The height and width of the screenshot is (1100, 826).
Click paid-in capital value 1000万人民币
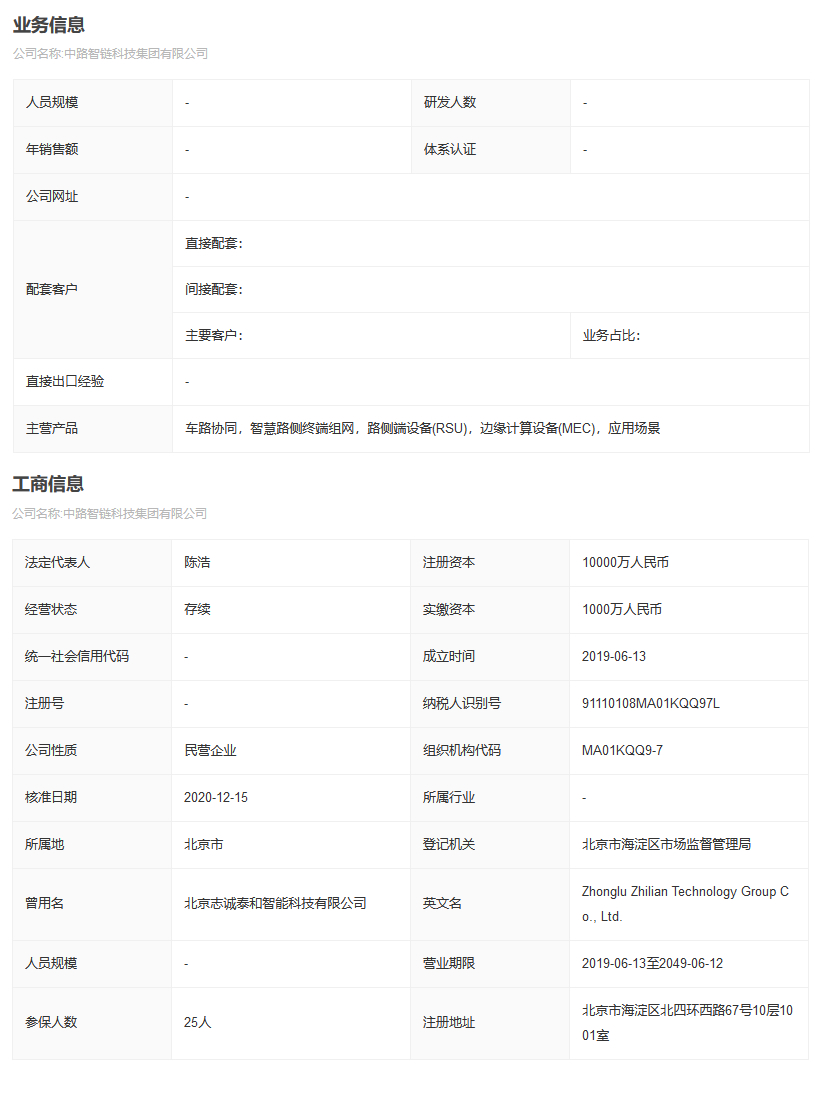click(622, 610)
